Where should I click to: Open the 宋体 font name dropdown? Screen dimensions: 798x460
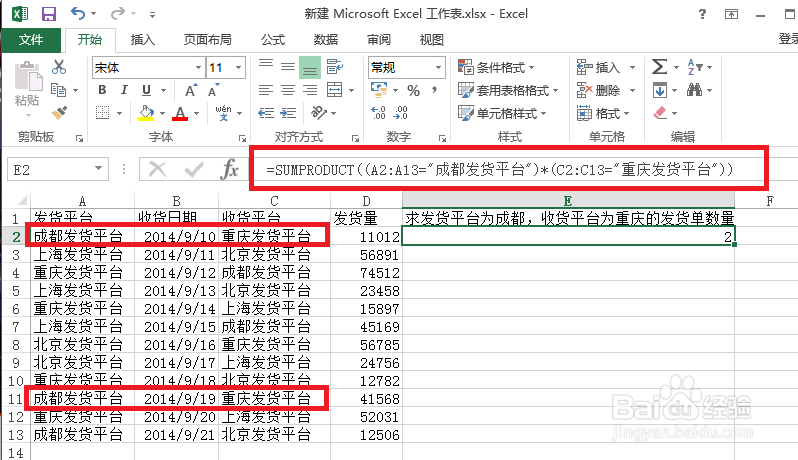coord(198,68)
